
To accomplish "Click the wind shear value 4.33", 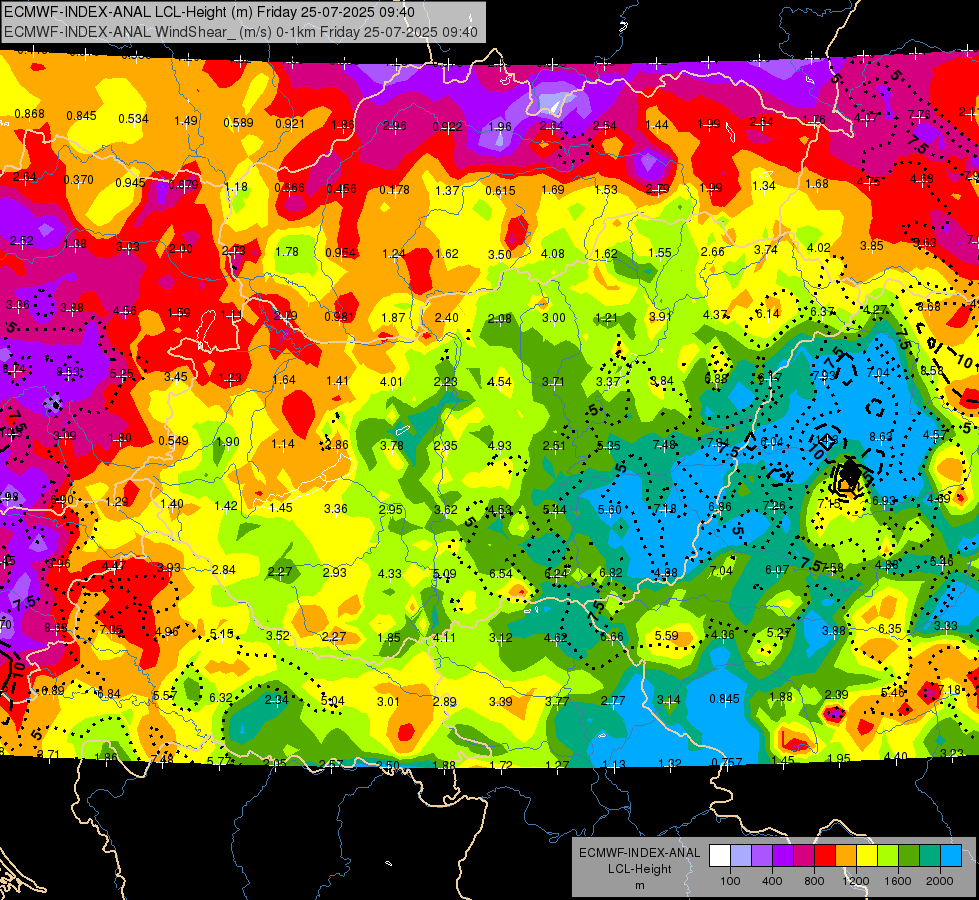I will (390, 573).
